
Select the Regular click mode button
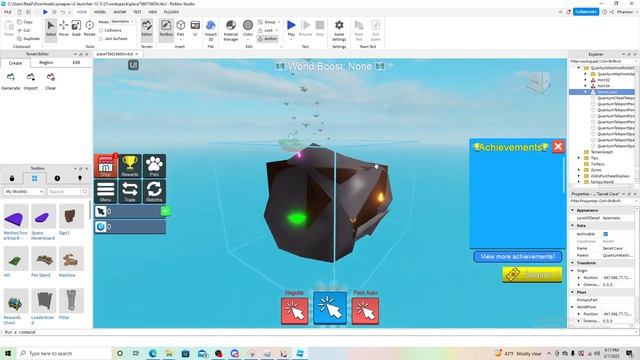click(x=295, y=311)
